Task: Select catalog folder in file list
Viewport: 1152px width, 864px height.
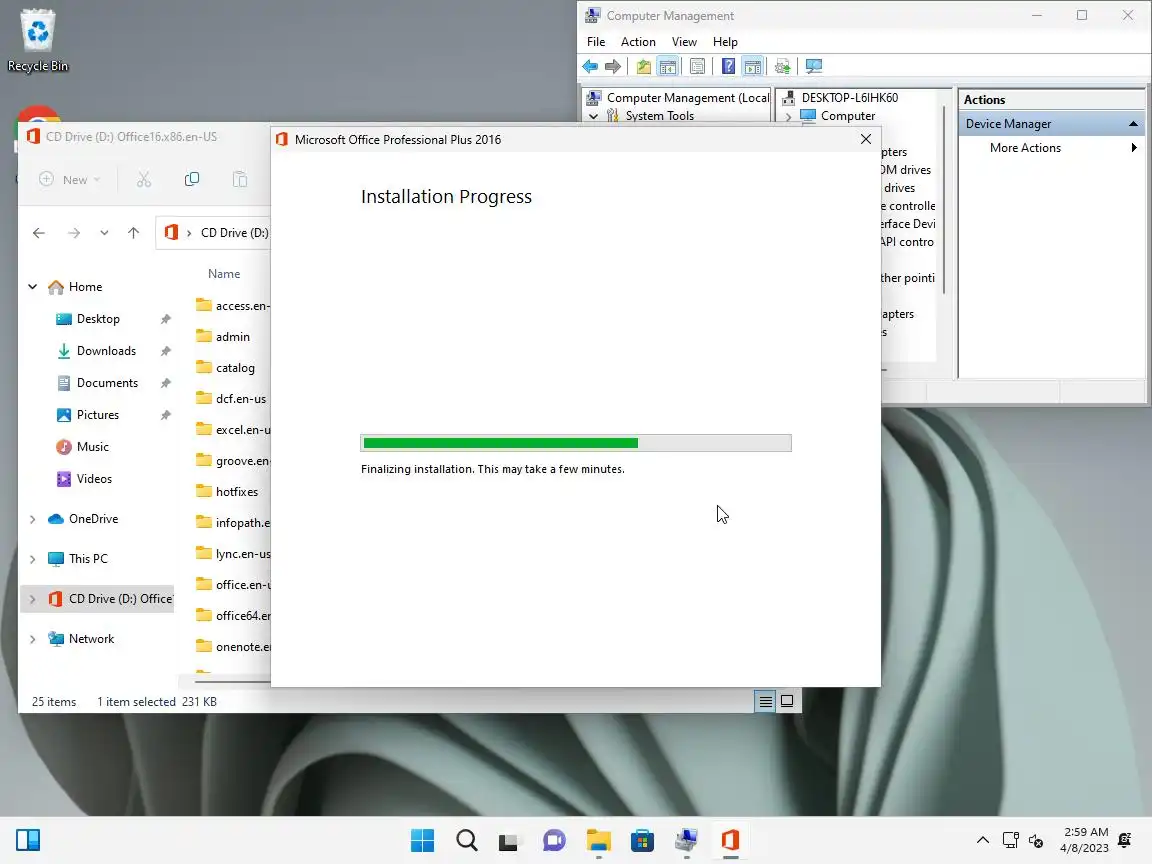Action: tap(234, 367)
